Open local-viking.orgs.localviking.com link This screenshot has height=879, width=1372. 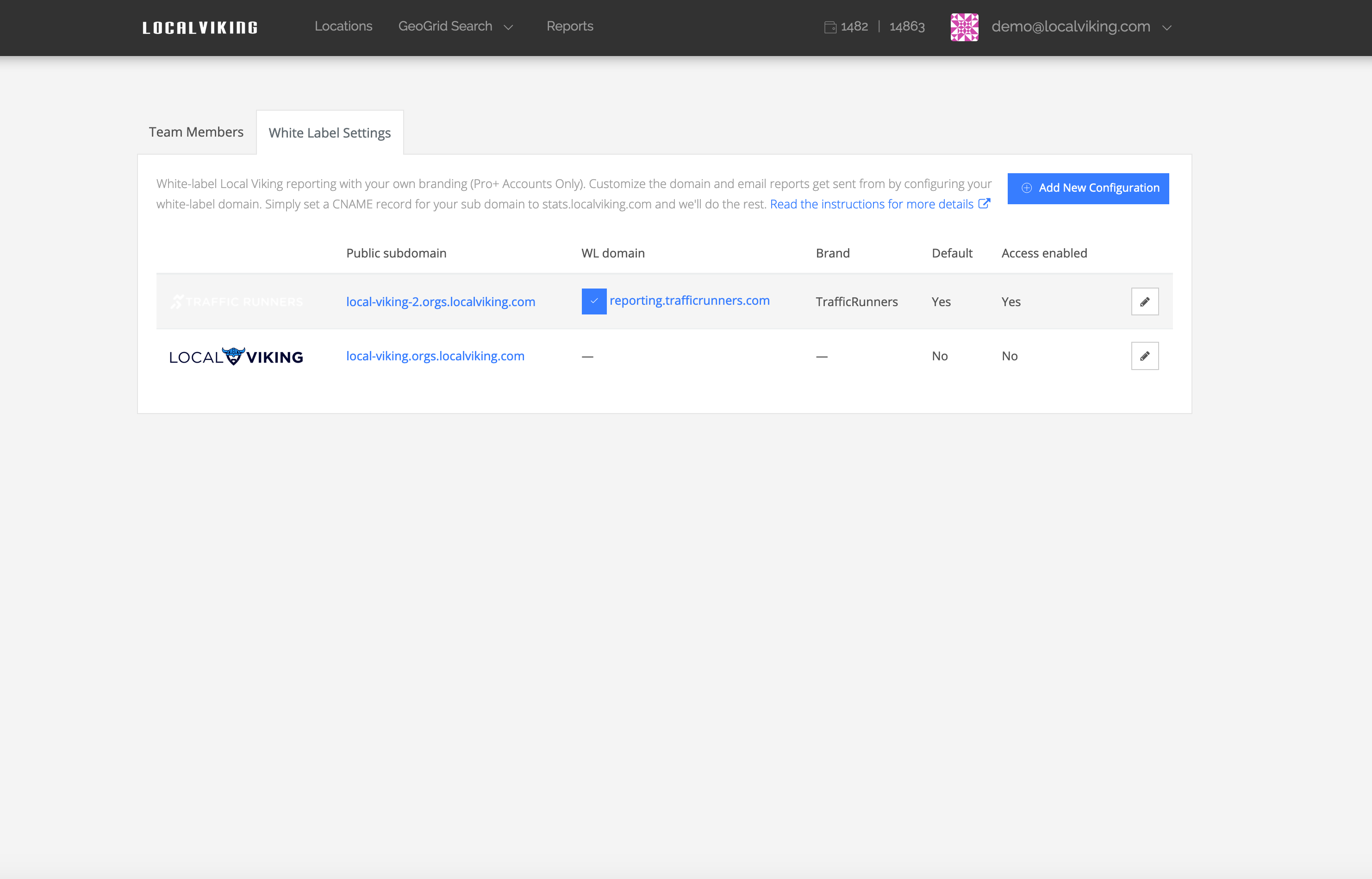pos(435,356)
